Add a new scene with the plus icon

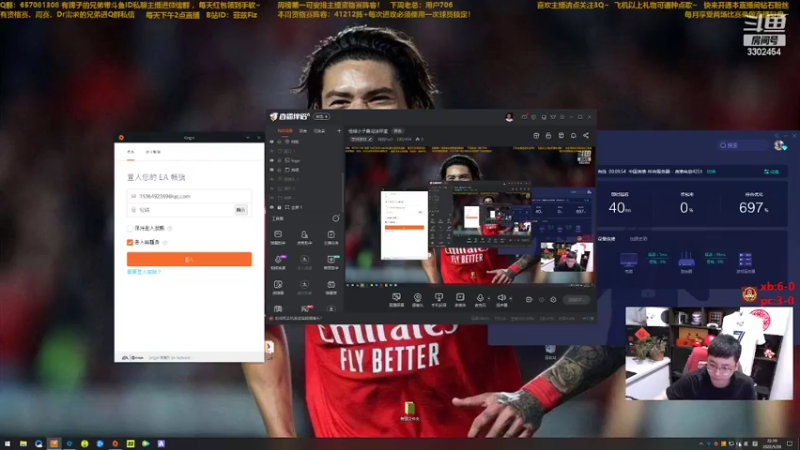click(339, 131)
